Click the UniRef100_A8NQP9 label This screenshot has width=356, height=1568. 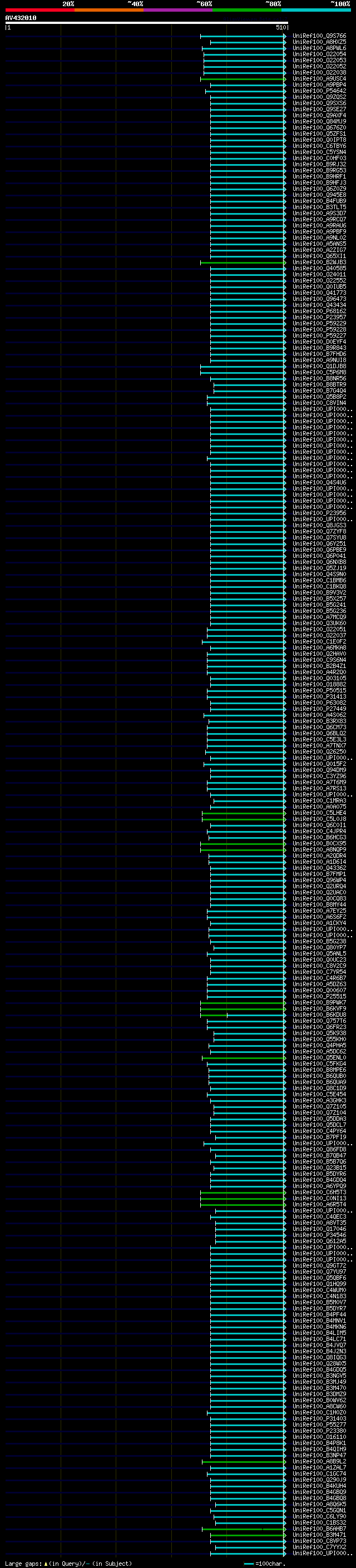319,849
